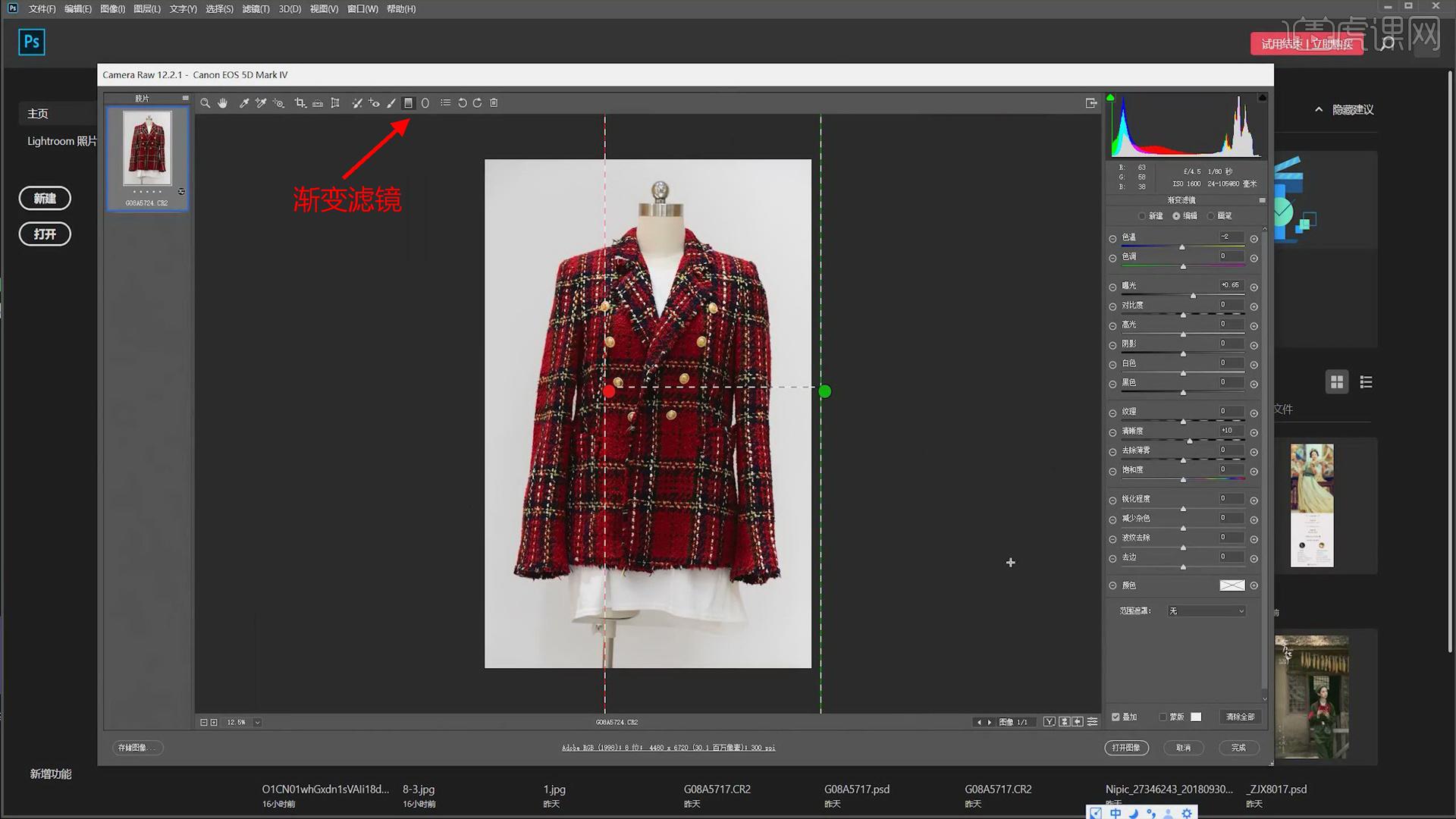Viewport: 1456px width, 819px height.
Task: Open the 图像(I) menu
Action: pyautogui.click(x=112, y=9)
